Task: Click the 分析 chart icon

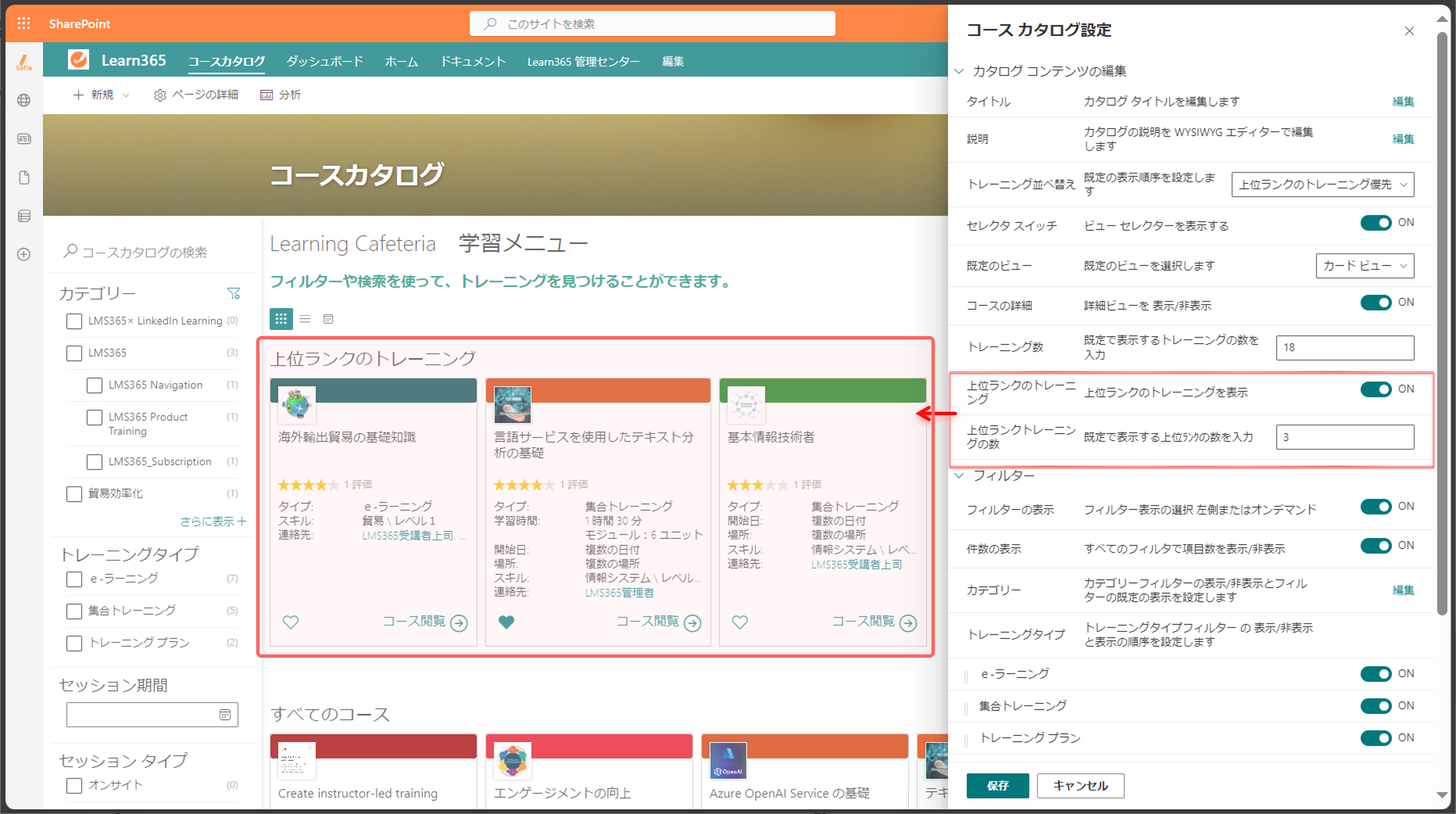Action: [x=266, y=95]
